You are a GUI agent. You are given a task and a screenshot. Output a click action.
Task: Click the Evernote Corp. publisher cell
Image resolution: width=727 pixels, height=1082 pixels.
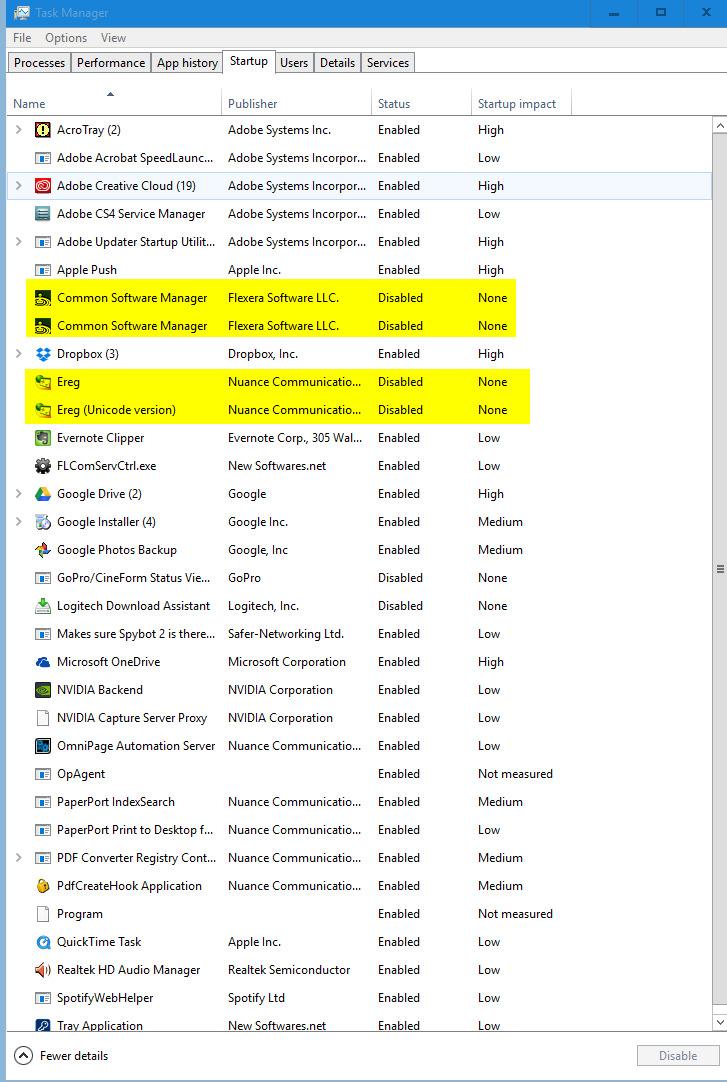[x=295, y=437]
